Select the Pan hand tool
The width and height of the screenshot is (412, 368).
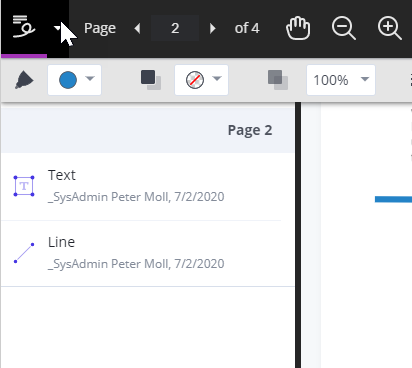298,28
